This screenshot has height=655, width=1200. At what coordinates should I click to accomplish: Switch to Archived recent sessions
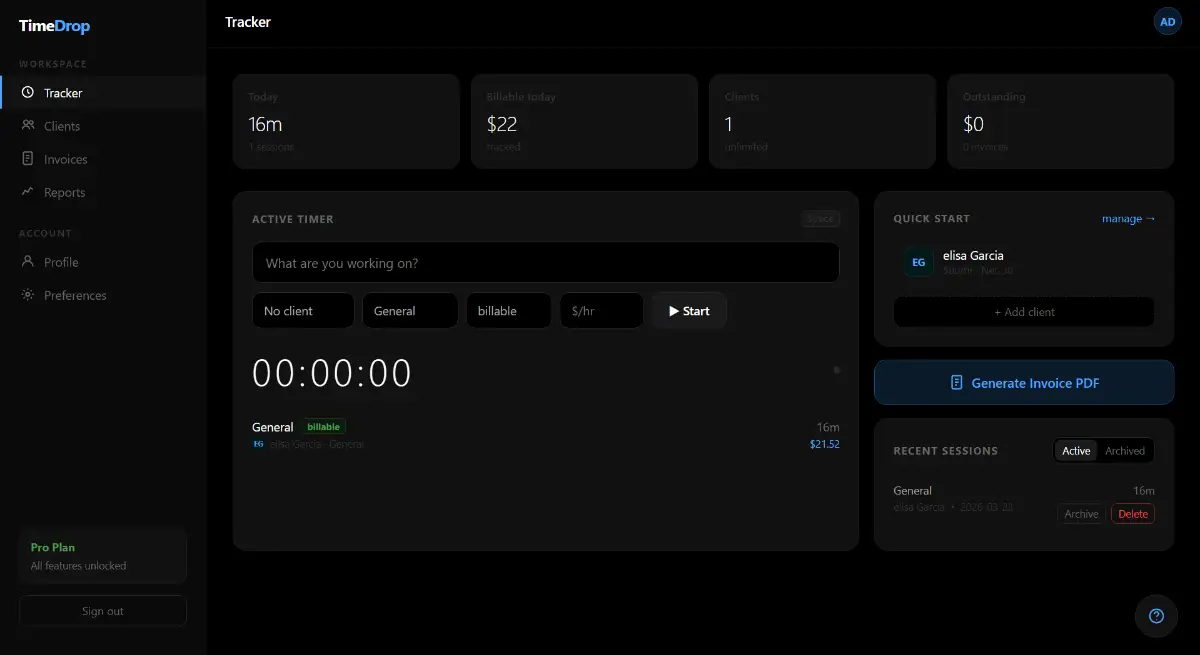pyautogui.click(x=1125, y=451)
